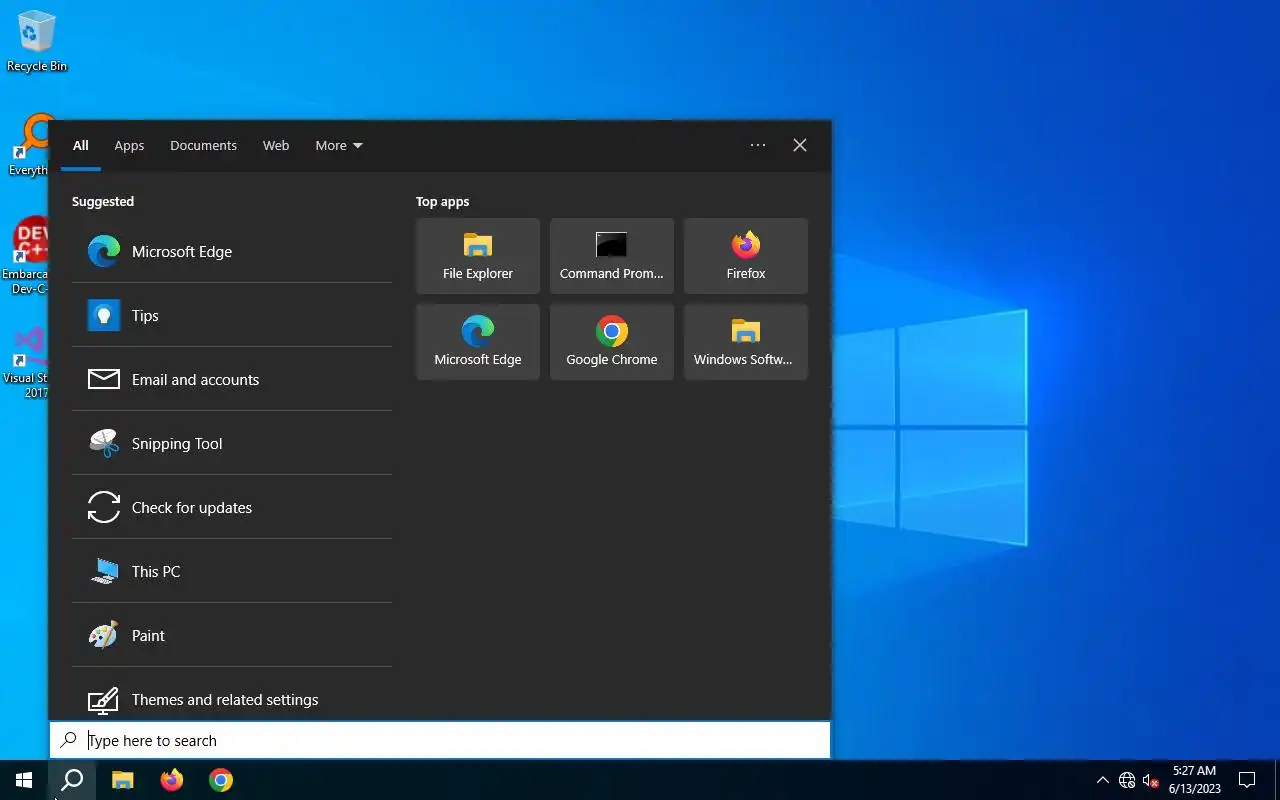Open the search options ellipsis menu

tap(758, 145)
